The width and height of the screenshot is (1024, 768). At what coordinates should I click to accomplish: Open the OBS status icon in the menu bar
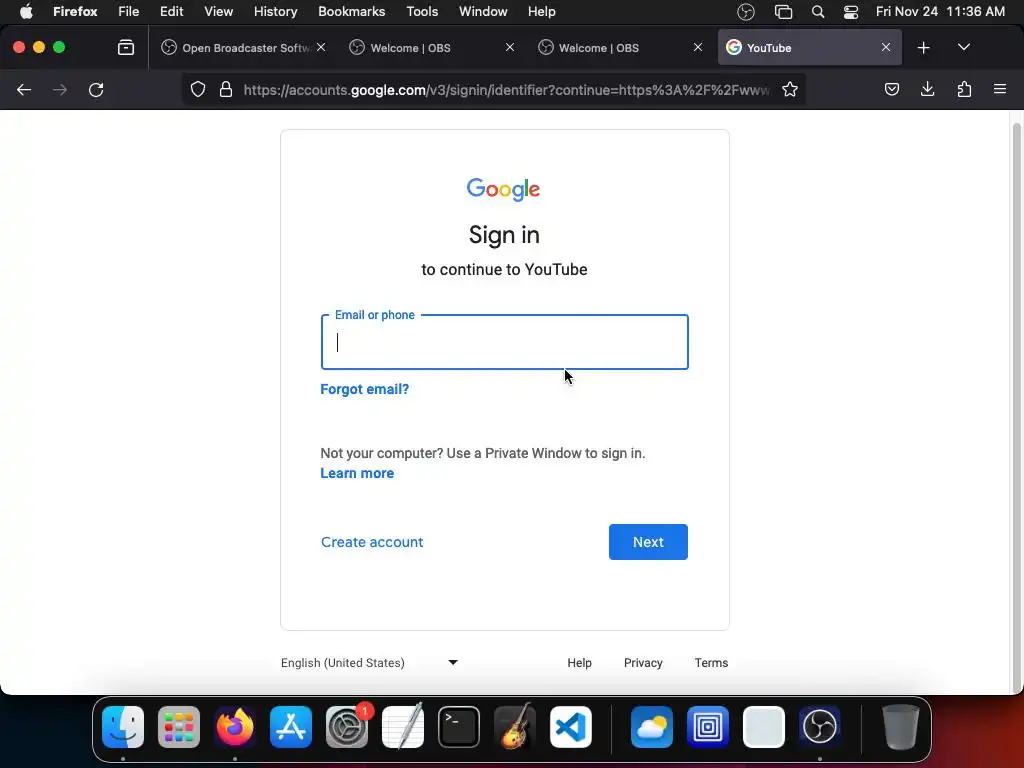[746, 12]
